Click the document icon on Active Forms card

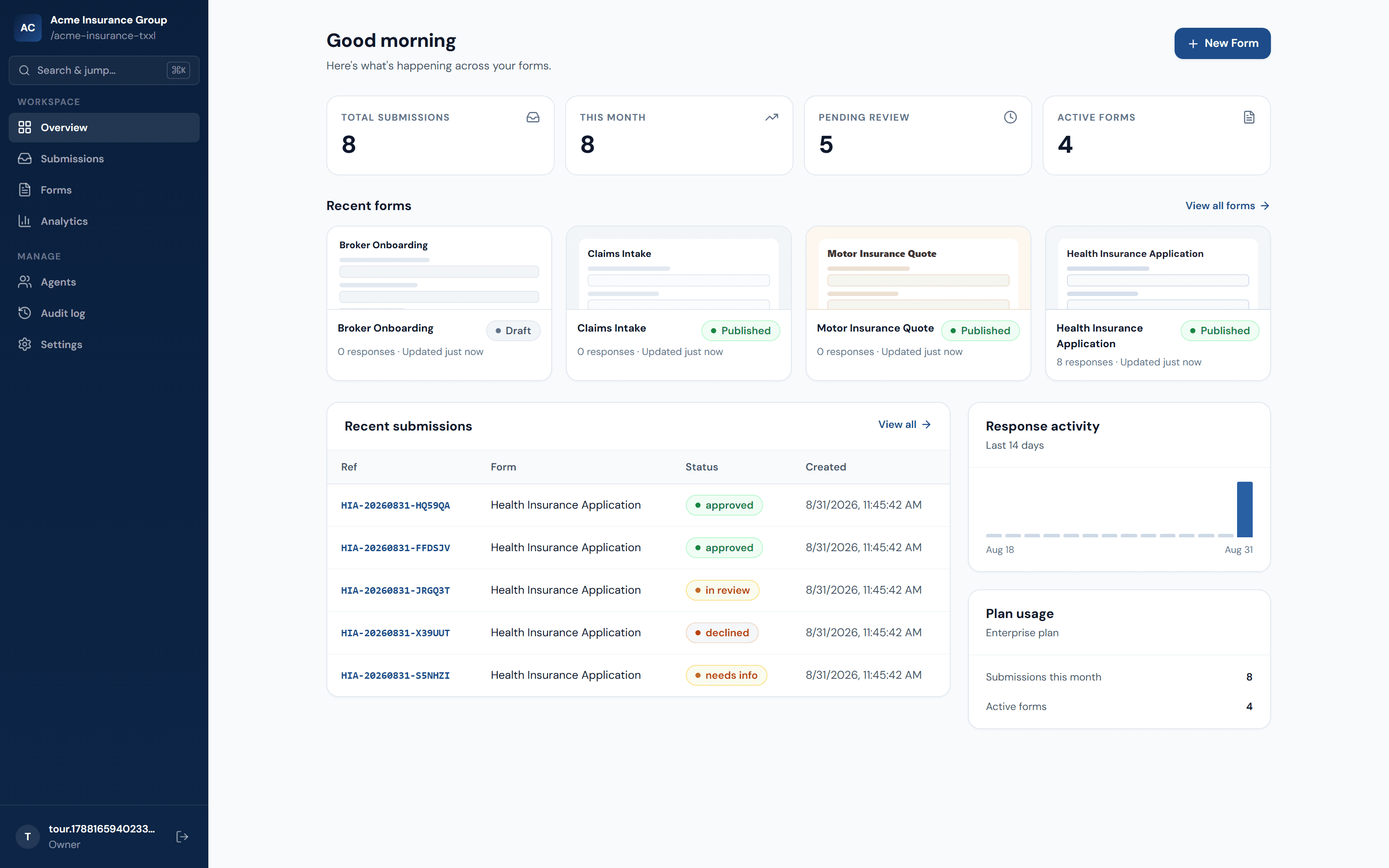click(1249, 117)
